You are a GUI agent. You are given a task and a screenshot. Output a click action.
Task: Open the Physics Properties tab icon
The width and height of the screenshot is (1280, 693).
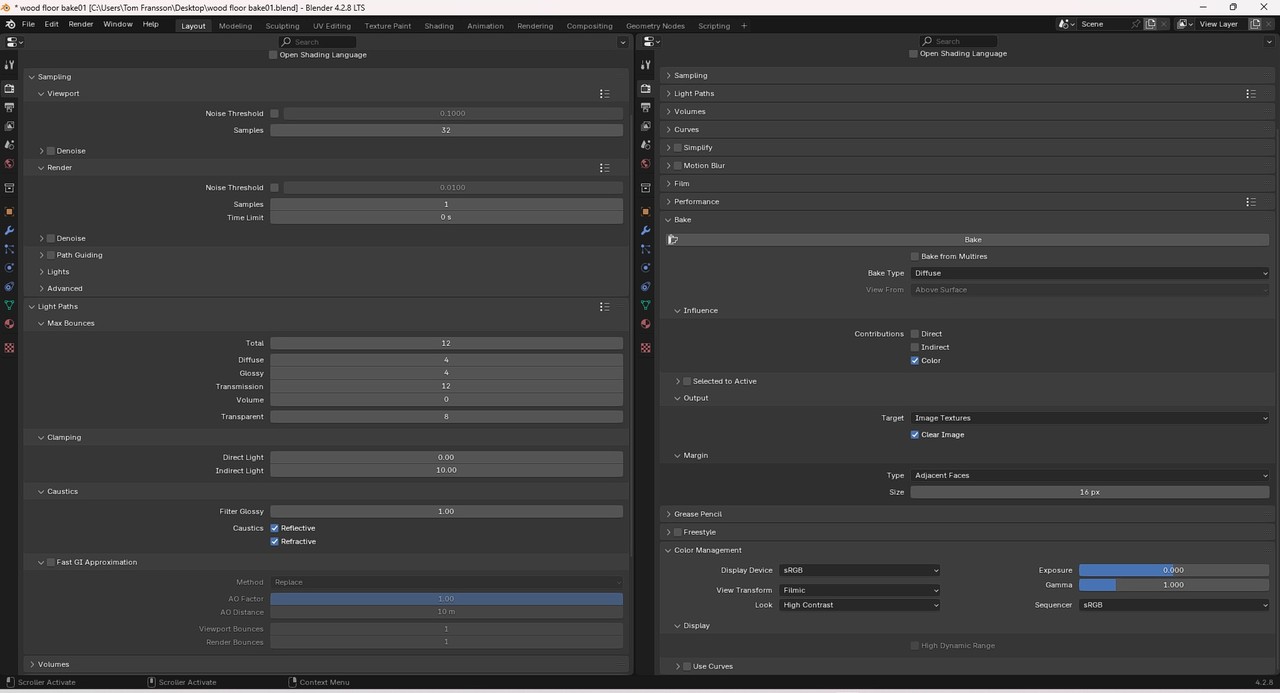[645, 268]
